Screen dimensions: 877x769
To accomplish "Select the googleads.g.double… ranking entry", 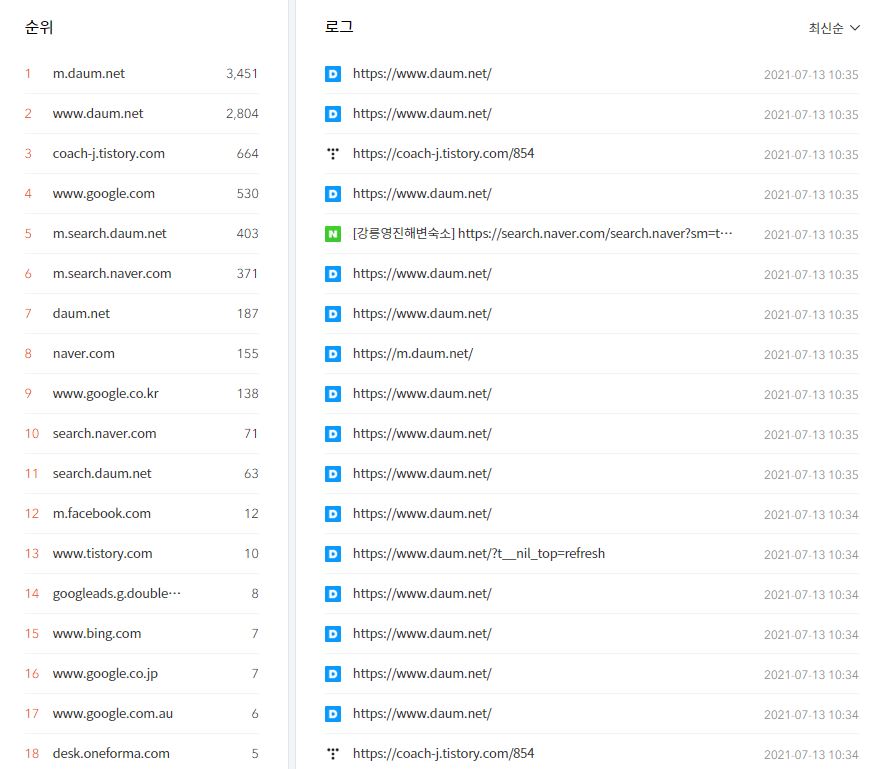I will coord(117,594).
